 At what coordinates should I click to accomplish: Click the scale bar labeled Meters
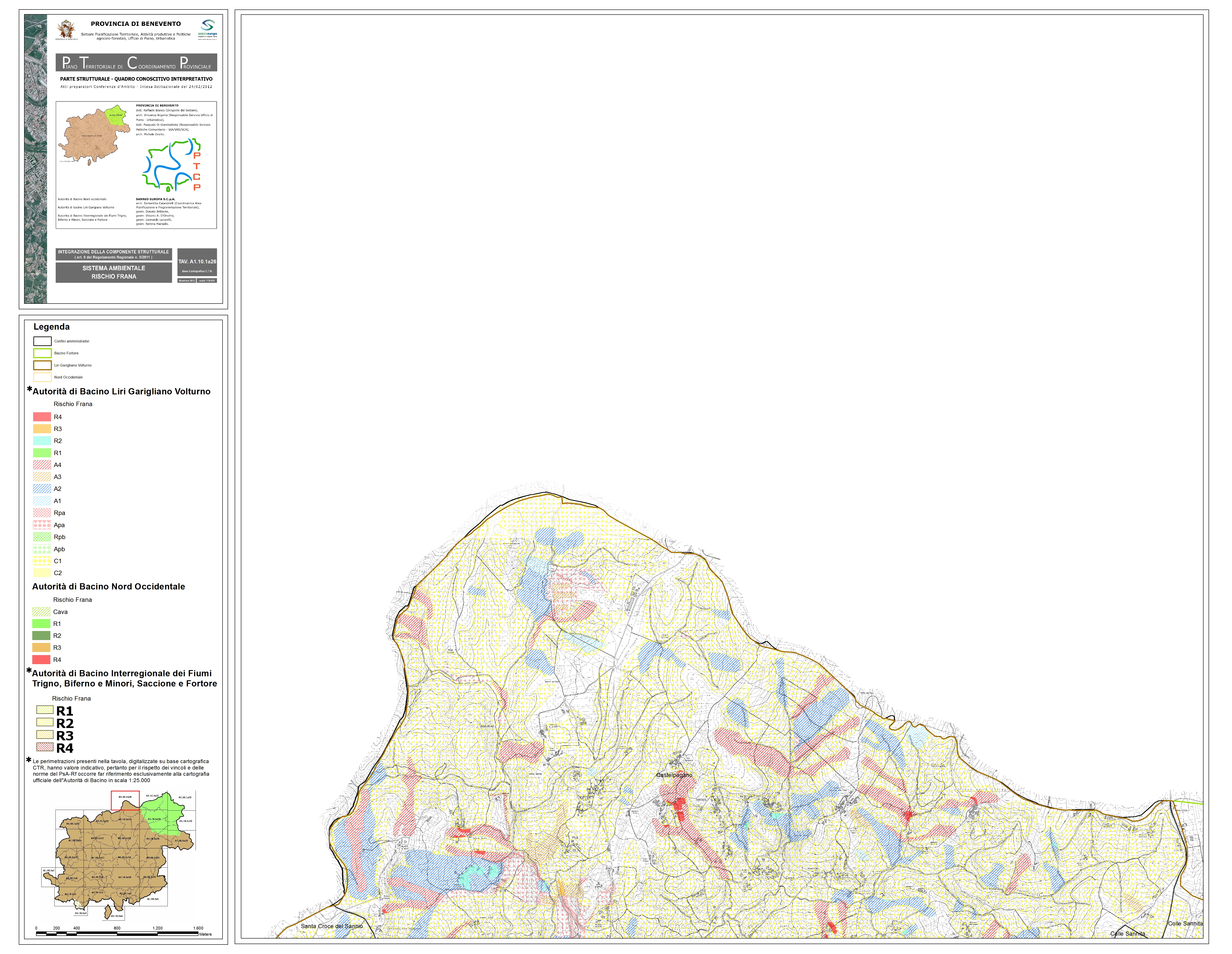[117, 933]
